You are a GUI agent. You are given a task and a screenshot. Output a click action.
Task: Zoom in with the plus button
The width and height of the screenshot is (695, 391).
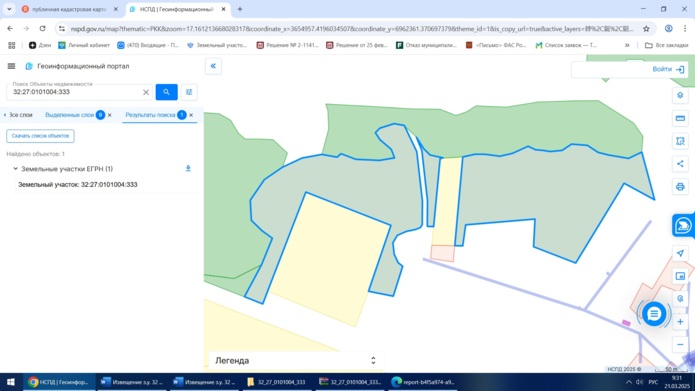point(680,321)
